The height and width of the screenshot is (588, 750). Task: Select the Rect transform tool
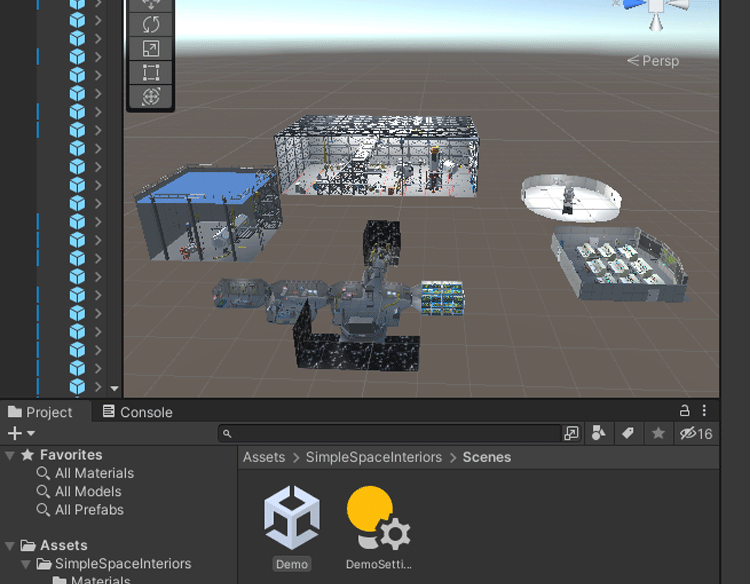151,72
